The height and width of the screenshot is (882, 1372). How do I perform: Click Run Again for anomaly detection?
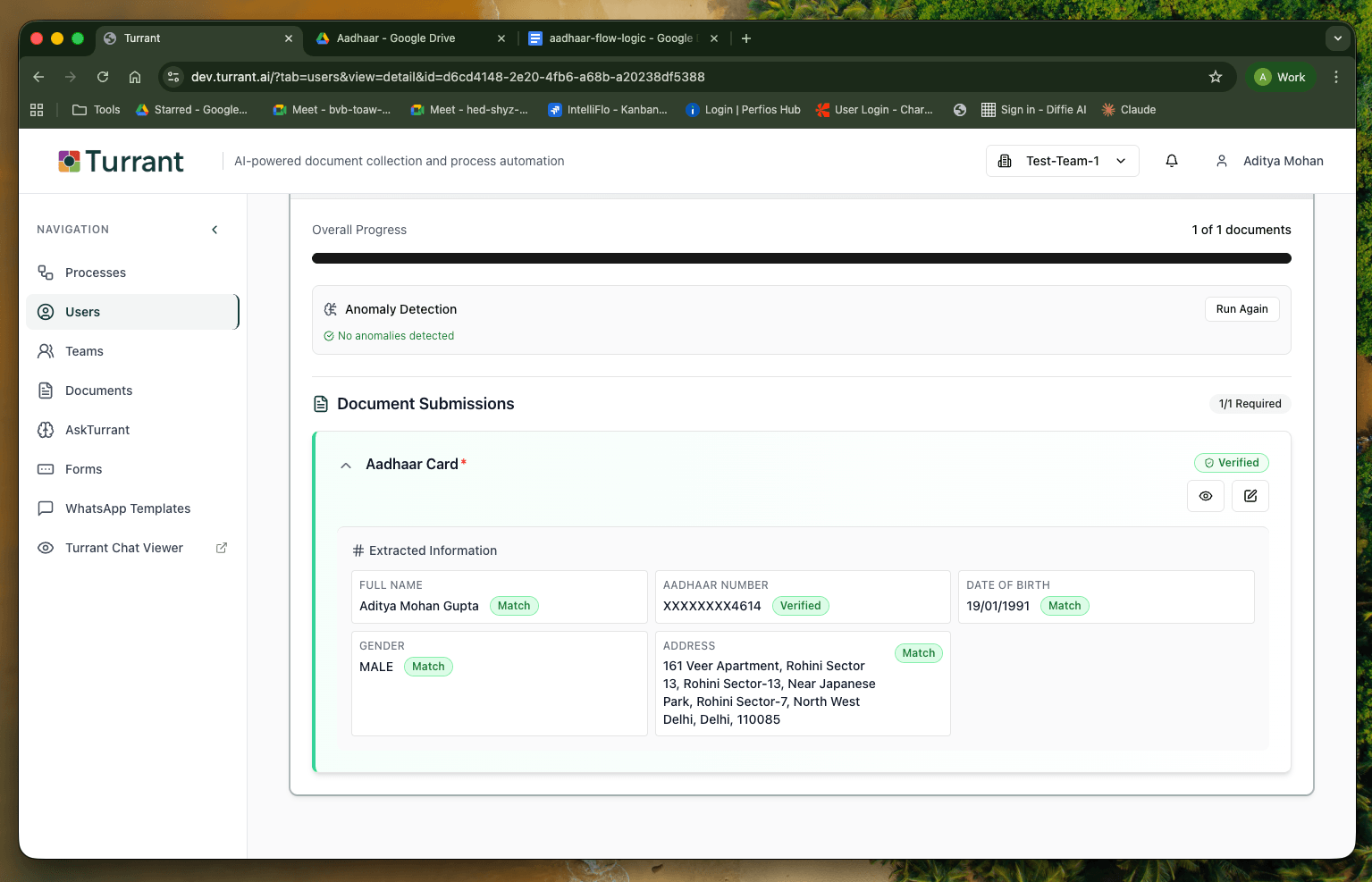point(1242,309)
